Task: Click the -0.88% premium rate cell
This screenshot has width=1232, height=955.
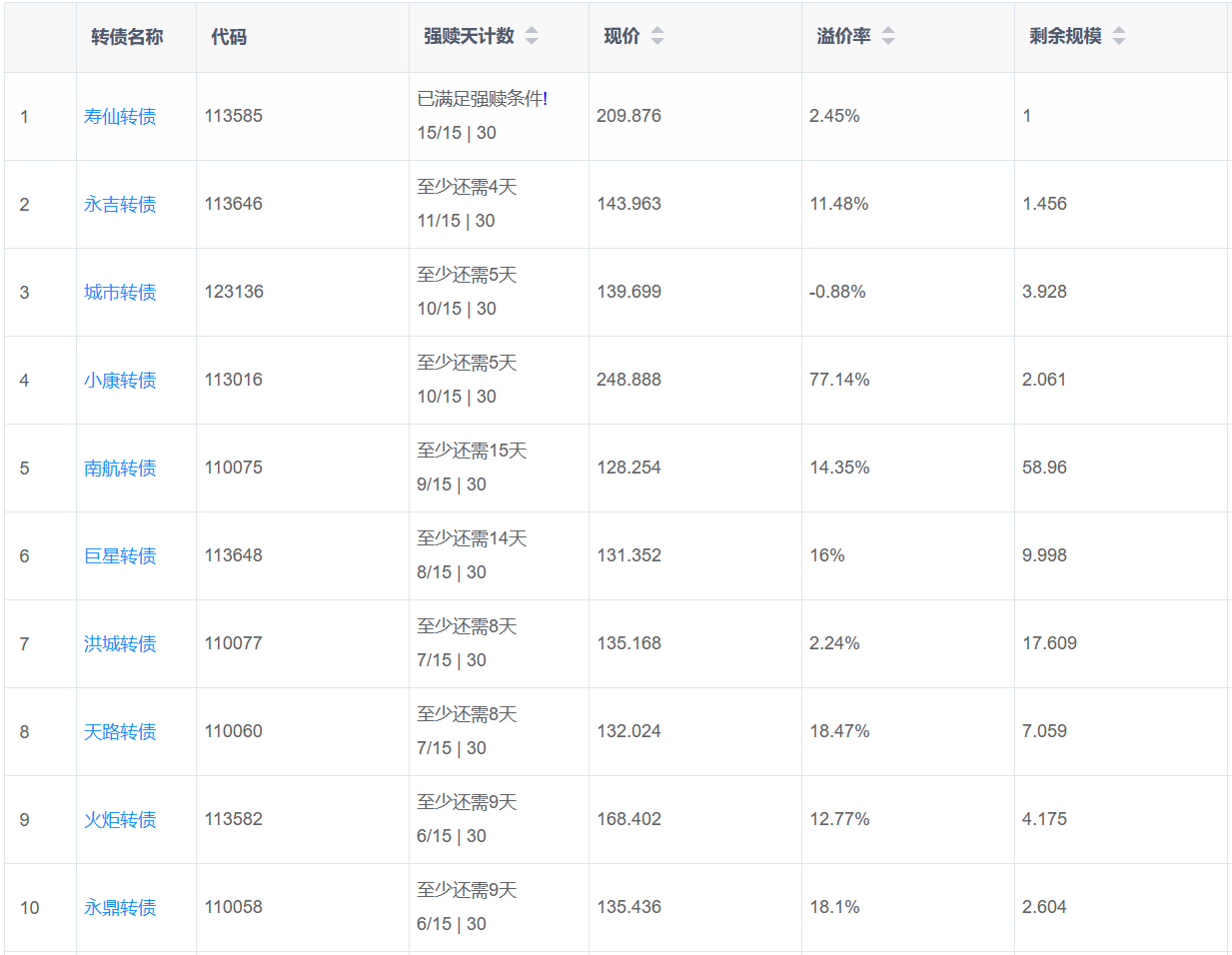Action: pyautogui.click(x=837, y=292)
